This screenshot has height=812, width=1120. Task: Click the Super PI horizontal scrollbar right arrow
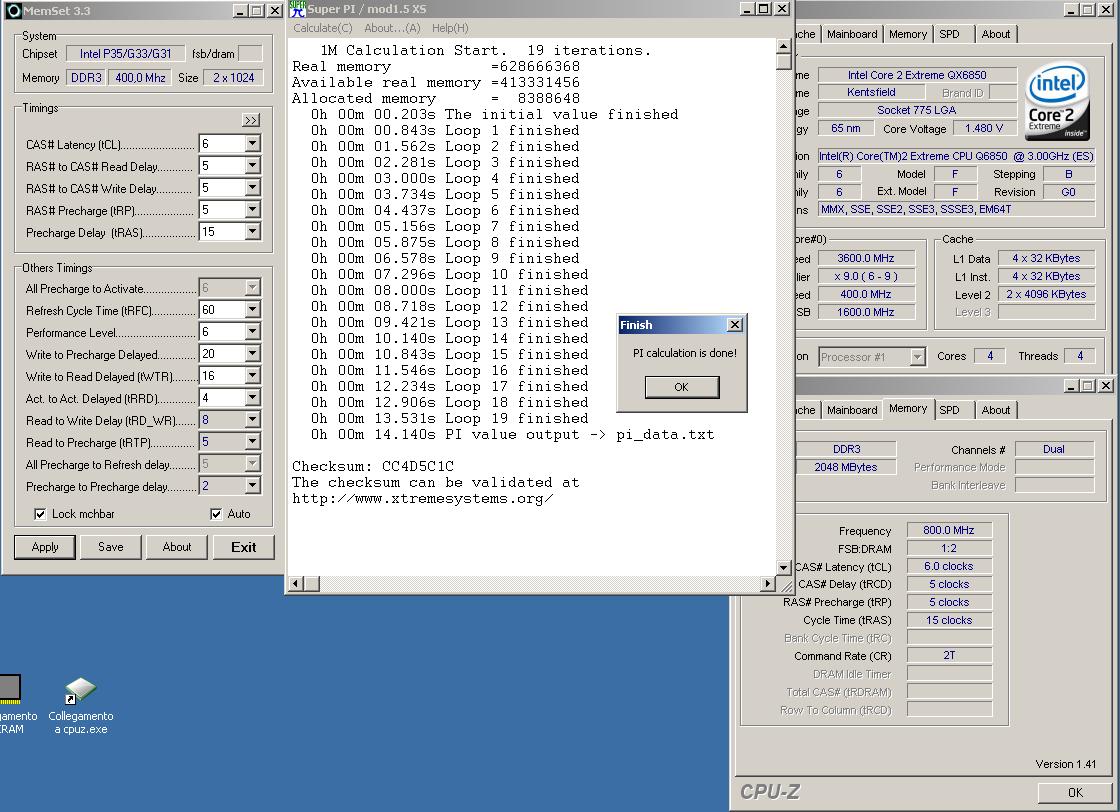[768, 584]
